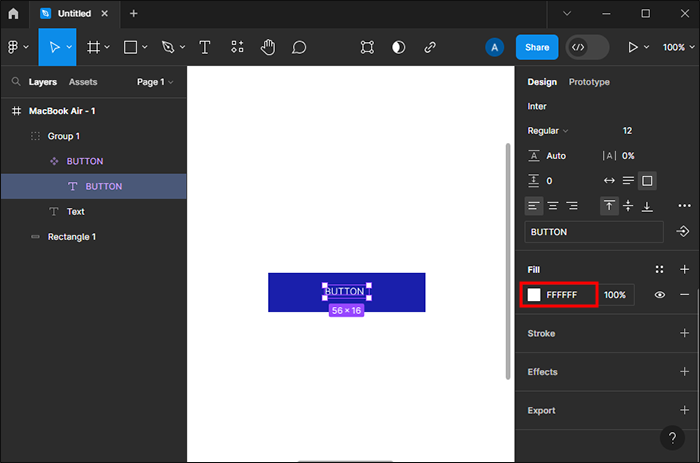
Task: Click the Create link icon in toolbar
Action: [x=430, y=47]
